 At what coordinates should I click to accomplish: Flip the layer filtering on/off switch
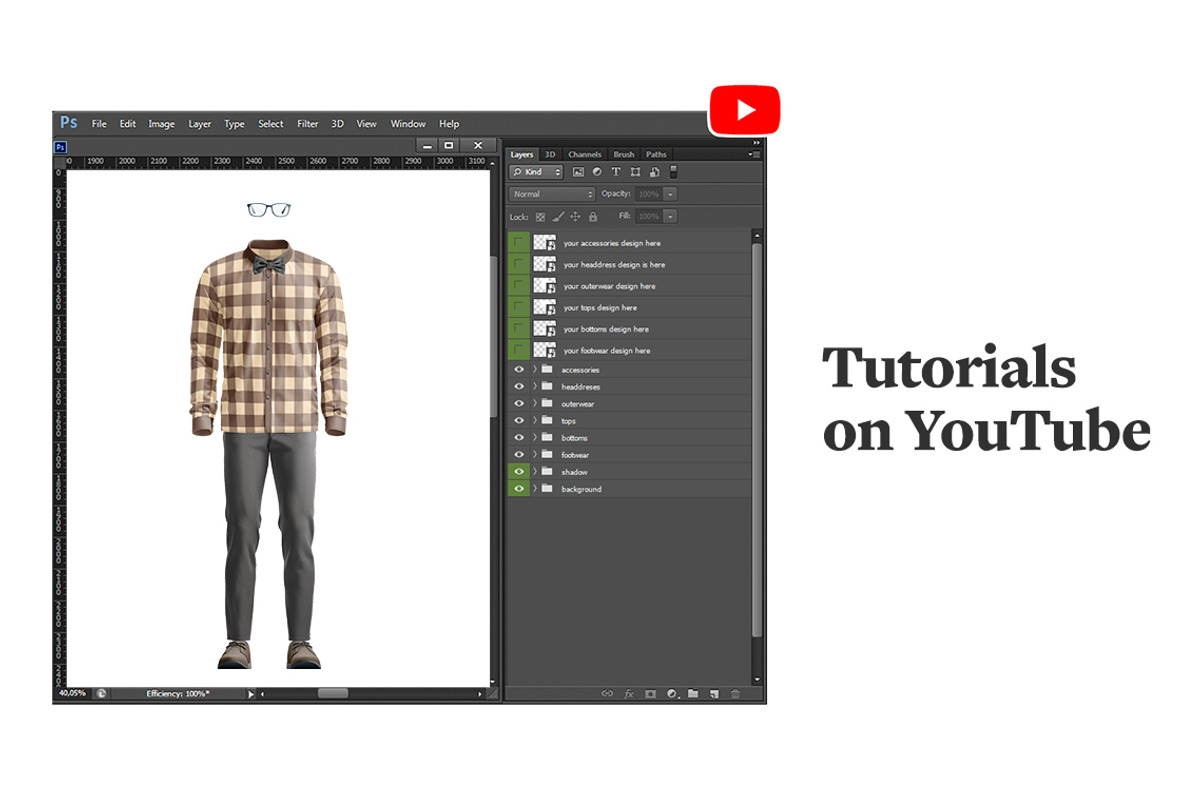673,172
